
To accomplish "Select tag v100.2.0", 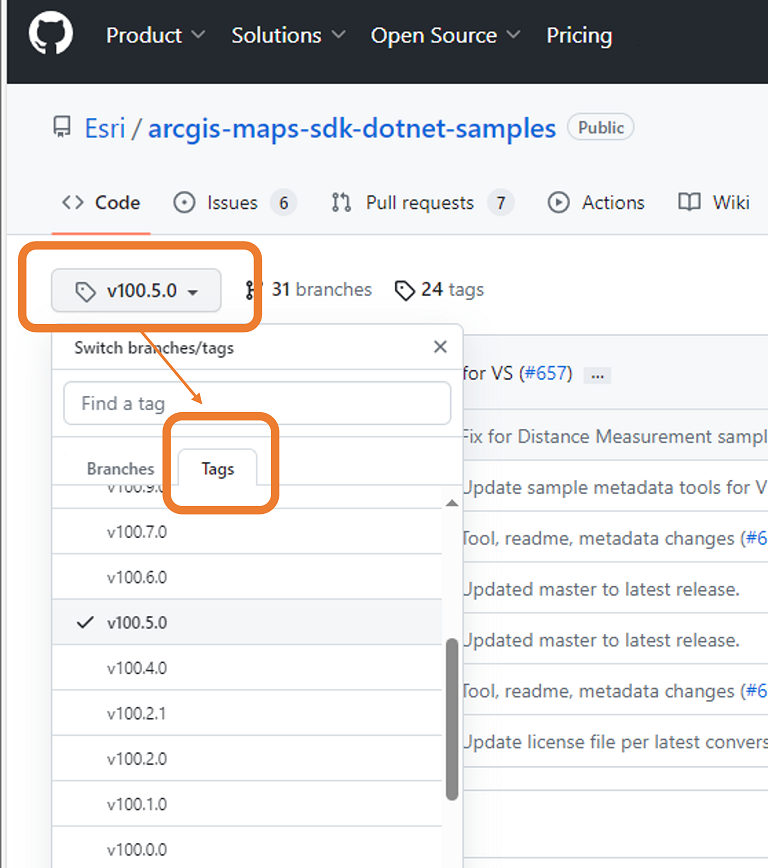I will [247, 758].
